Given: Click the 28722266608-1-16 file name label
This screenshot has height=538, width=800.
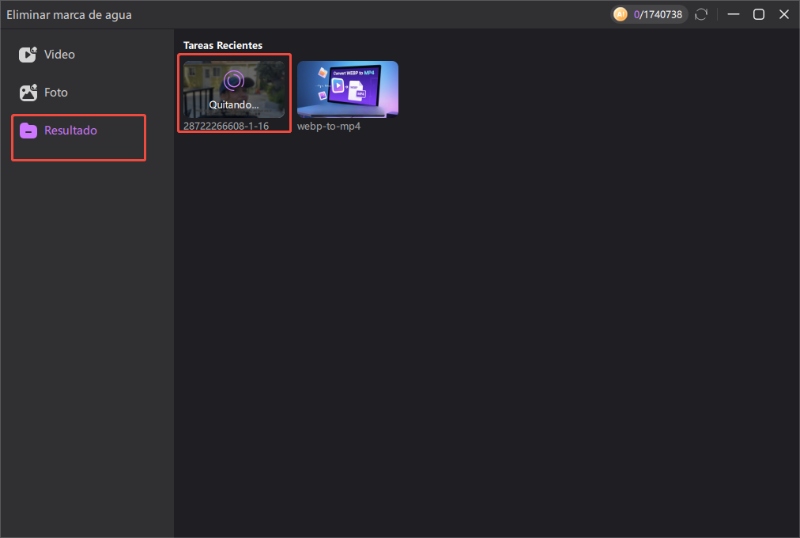Looking at the screenshot, I should [x=226, y=126].
